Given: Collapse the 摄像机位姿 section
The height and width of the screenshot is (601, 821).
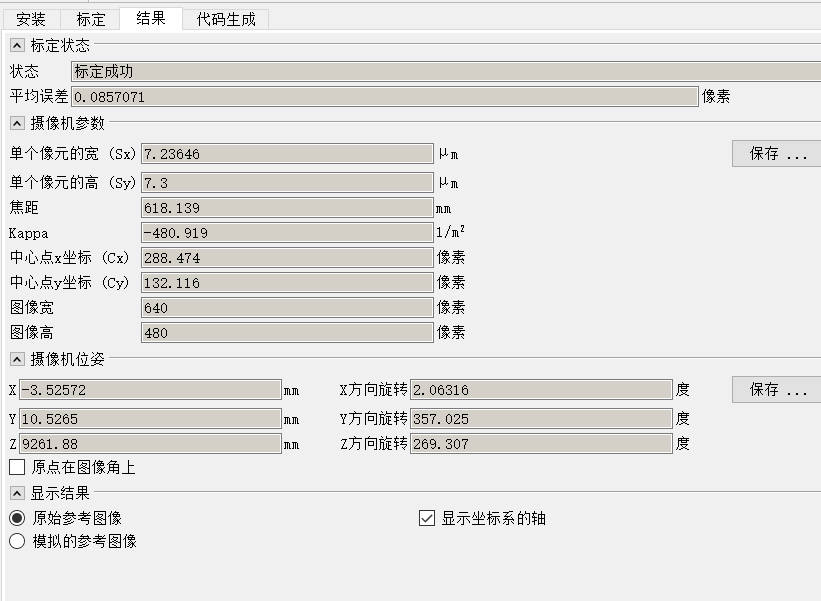Looking at the screenshot, I should point(17,359).
